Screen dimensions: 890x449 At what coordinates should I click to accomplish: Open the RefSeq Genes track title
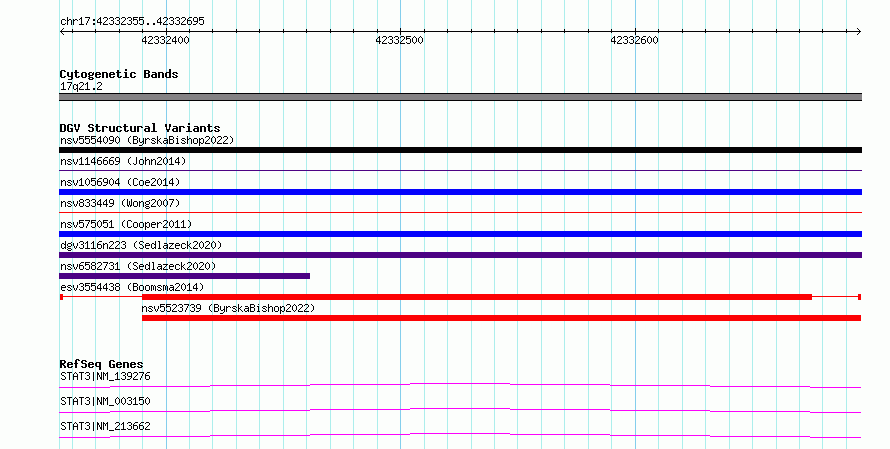click(x=101, y=364)
